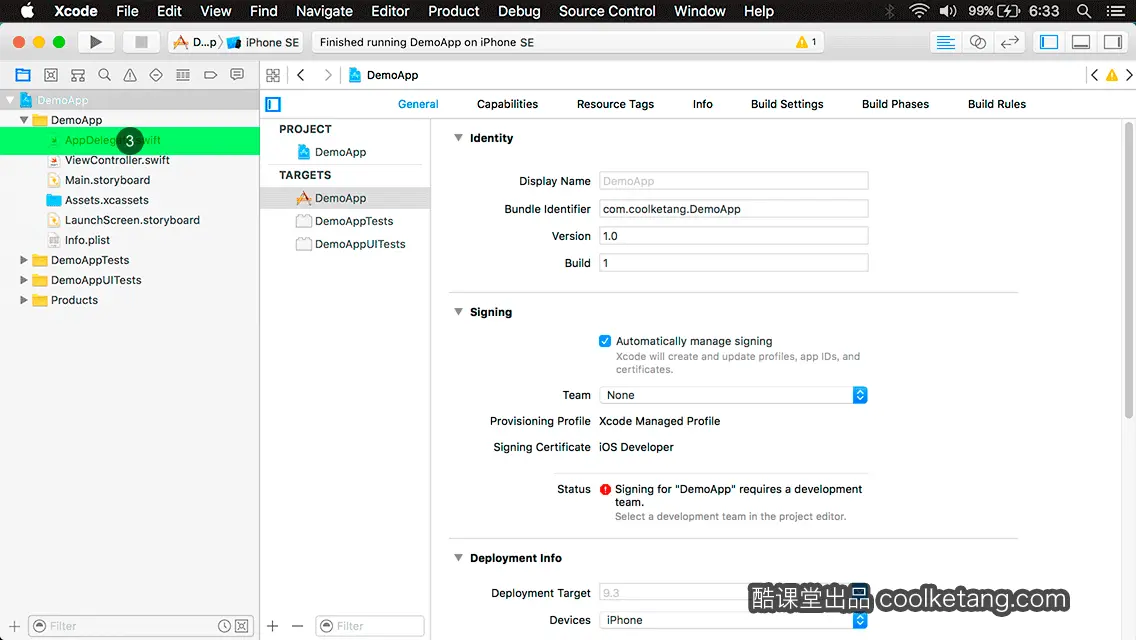This screenshot has height=640, width=1136.
Task: Open the Symbol navigator
Action: click(78, 75)
